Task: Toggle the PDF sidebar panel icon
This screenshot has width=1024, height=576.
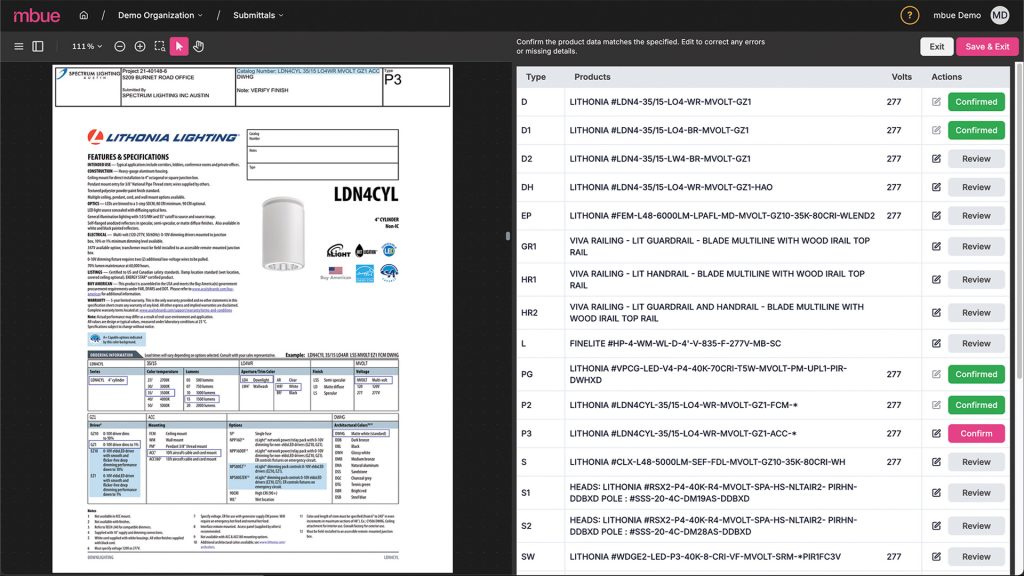Action: coord(38,46)
